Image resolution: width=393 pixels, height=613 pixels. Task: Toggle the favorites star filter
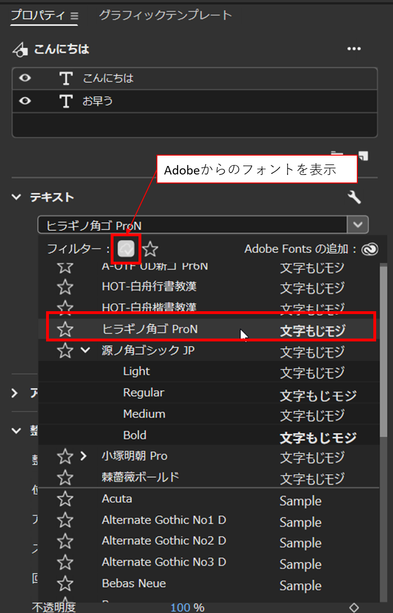tap(150, 249)
